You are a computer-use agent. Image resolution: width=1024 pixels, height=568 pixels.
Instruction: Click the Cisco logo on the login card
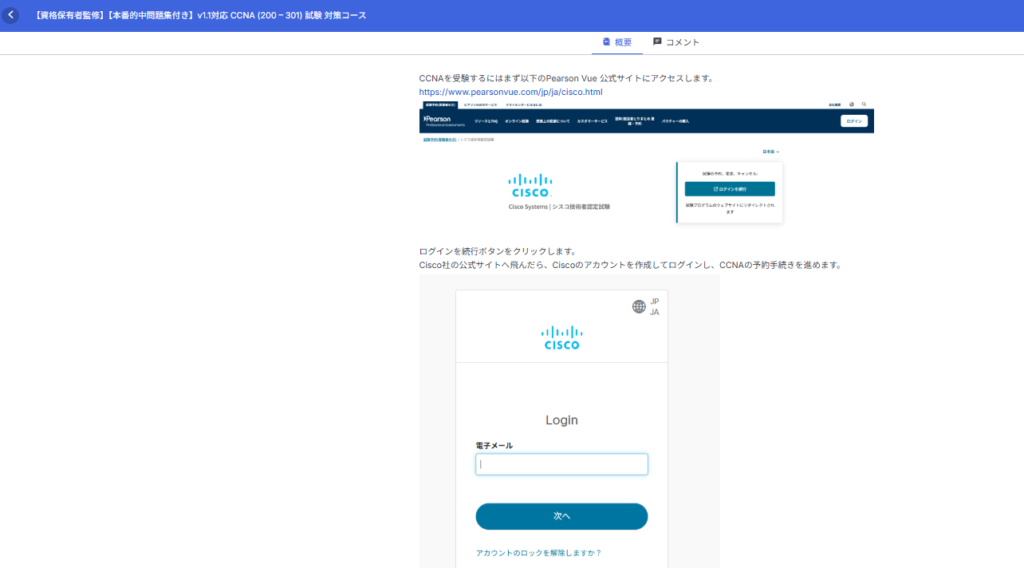pyautogui.click(x=561, y=338)
